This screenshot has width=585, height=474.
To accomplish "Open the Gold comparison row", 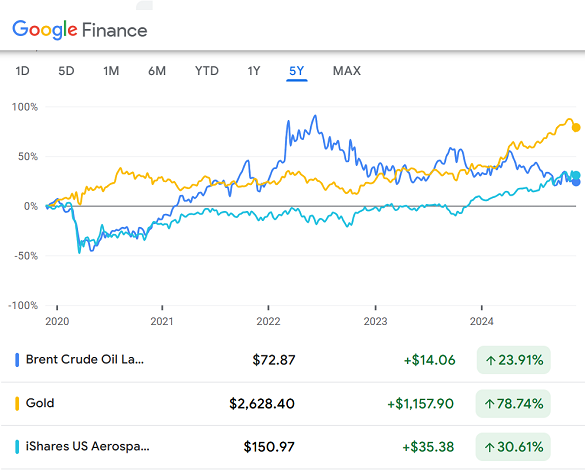I will coord(292,403).
